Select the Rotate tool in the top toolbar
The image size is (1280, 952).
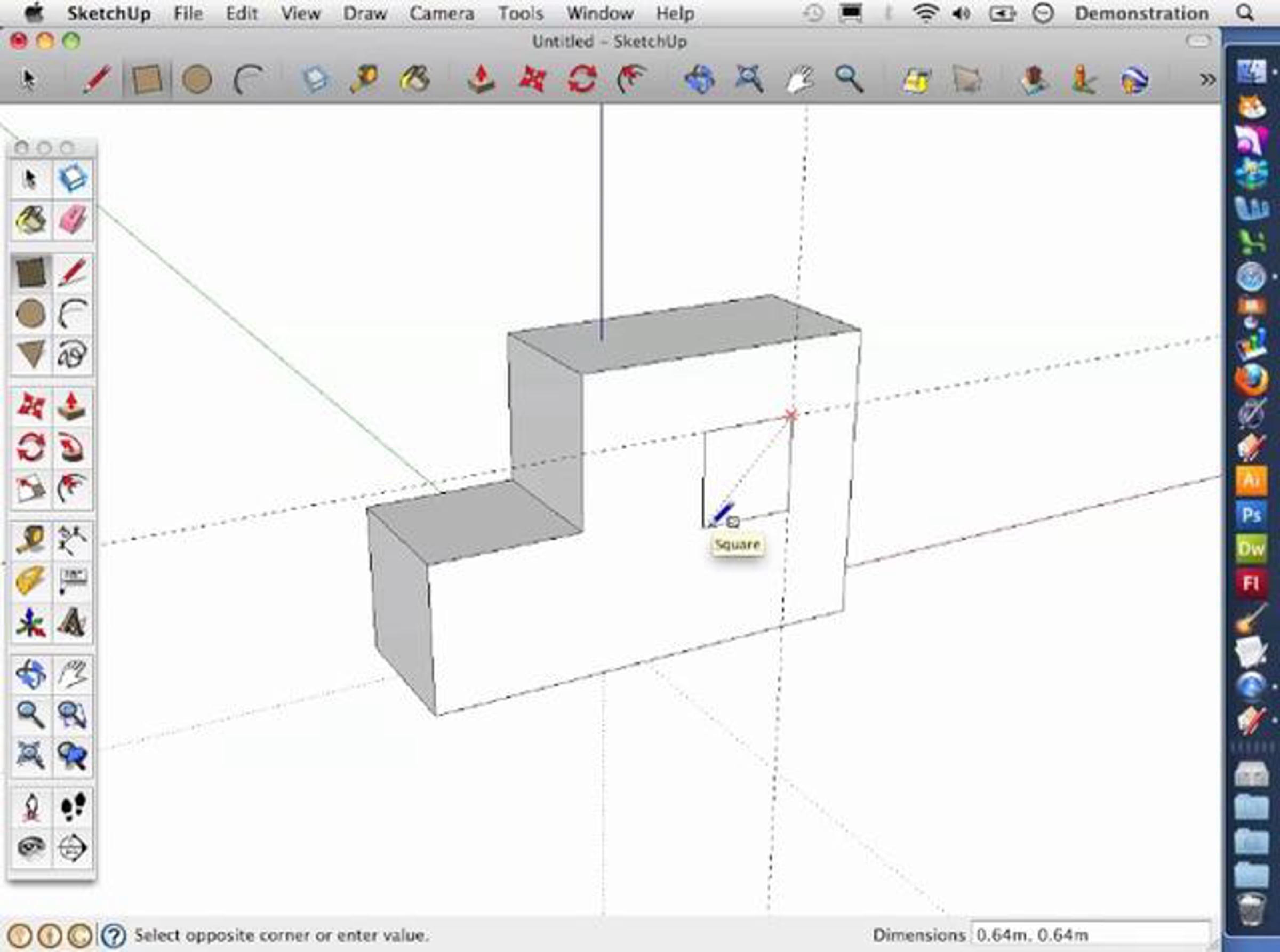click(581, 79)
